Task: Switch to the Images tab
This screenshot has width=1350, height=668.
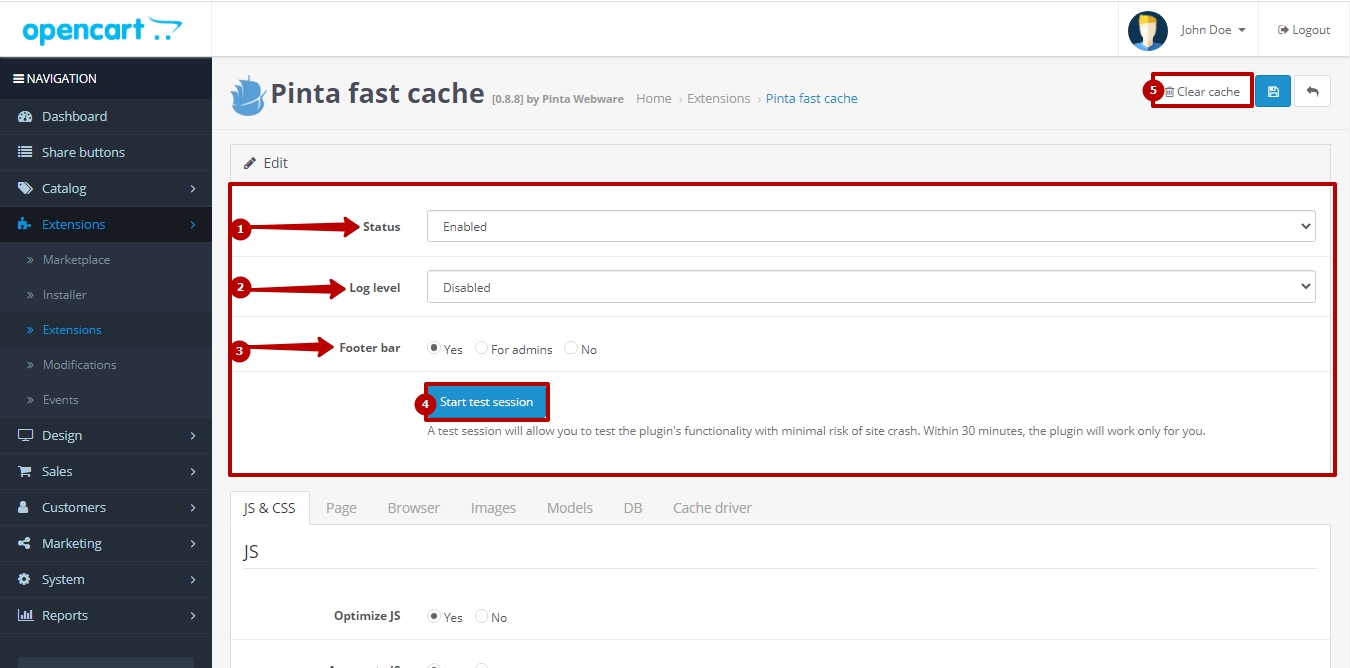Action: (x=493, y=508)
